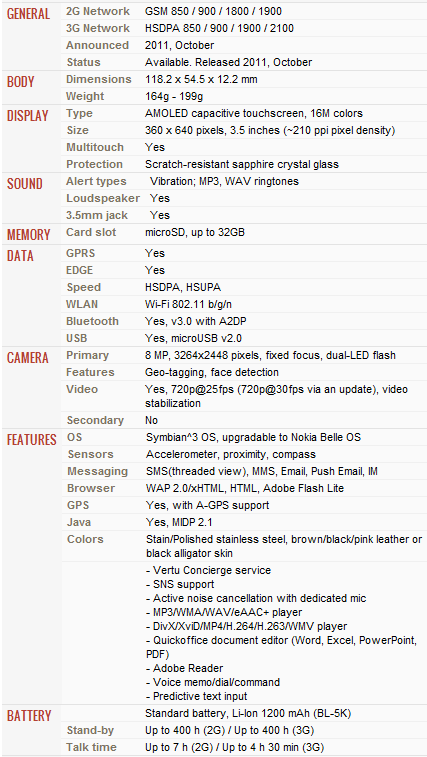Click the 3.5mm jack label

coord(98,215)
